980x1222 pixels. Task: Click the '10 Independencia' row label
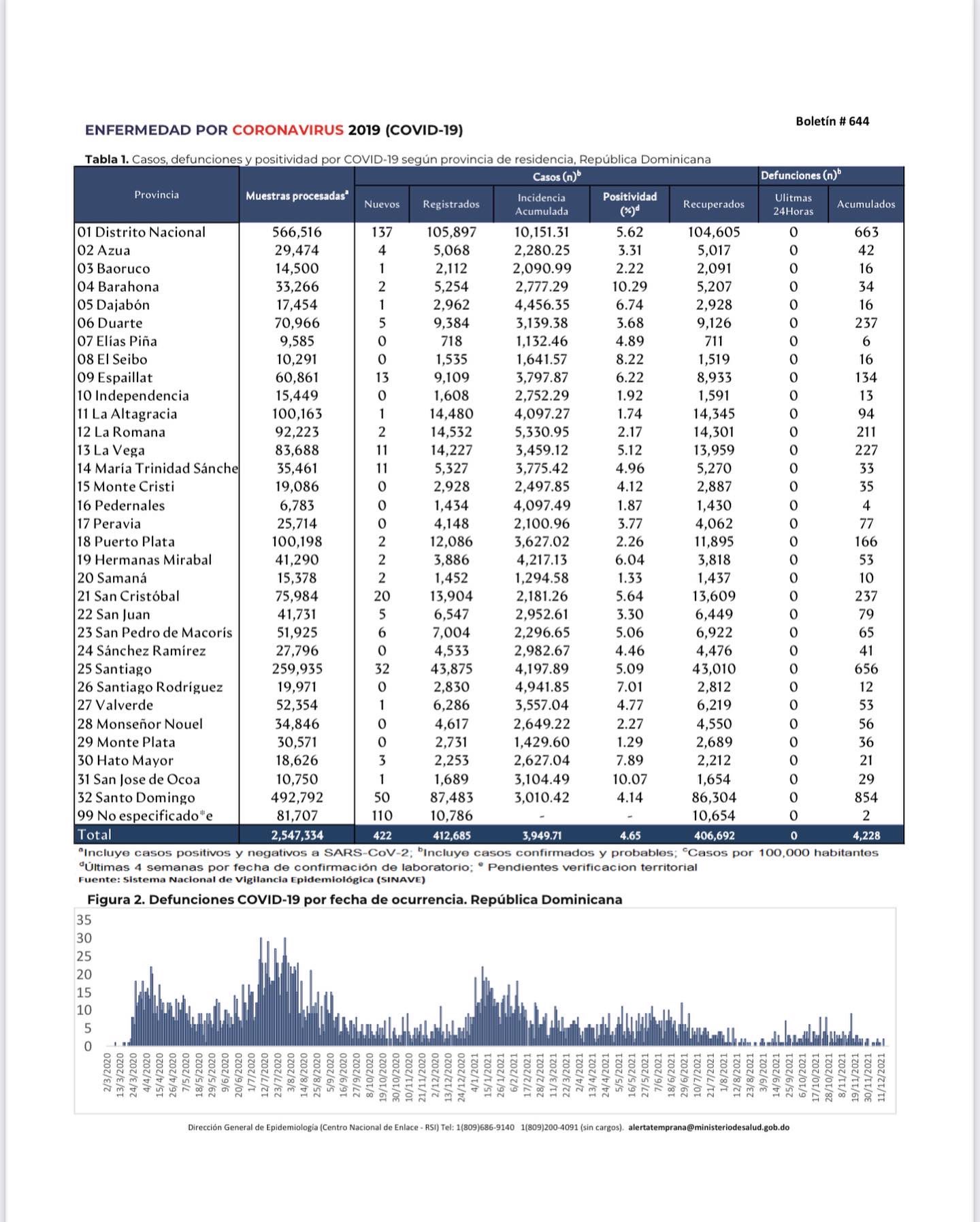(x=133, y=396)
